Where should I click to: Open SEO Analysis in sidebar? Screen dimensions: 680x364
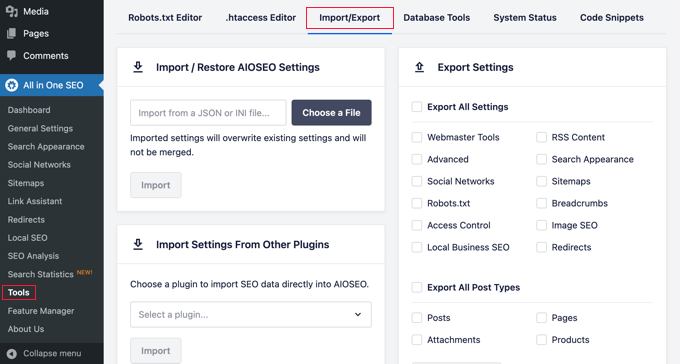(x=33, y=256)
